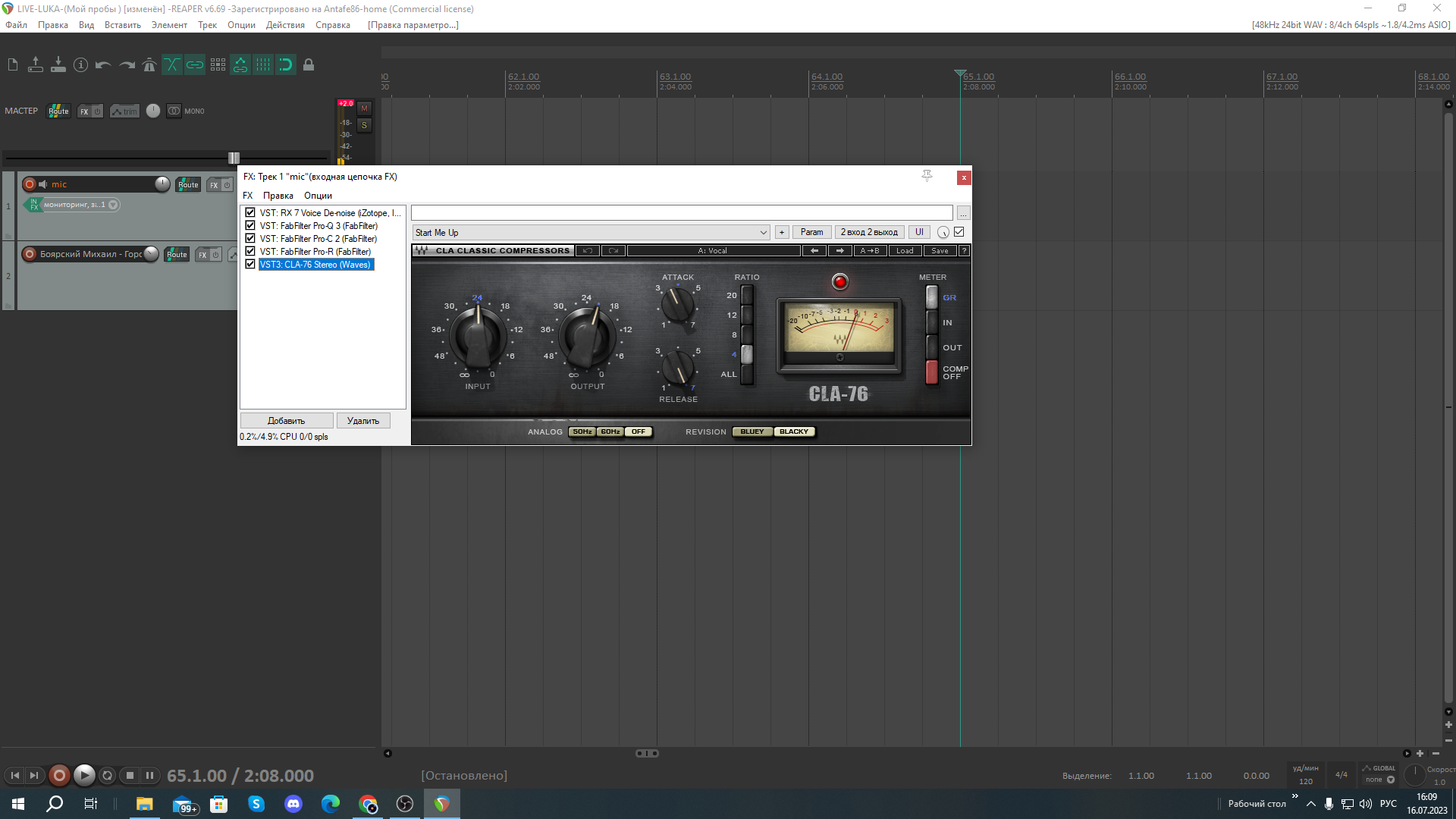Open Файл menu
The image size is (1456, 819).
pyautogui.click(x=16, y=25)
